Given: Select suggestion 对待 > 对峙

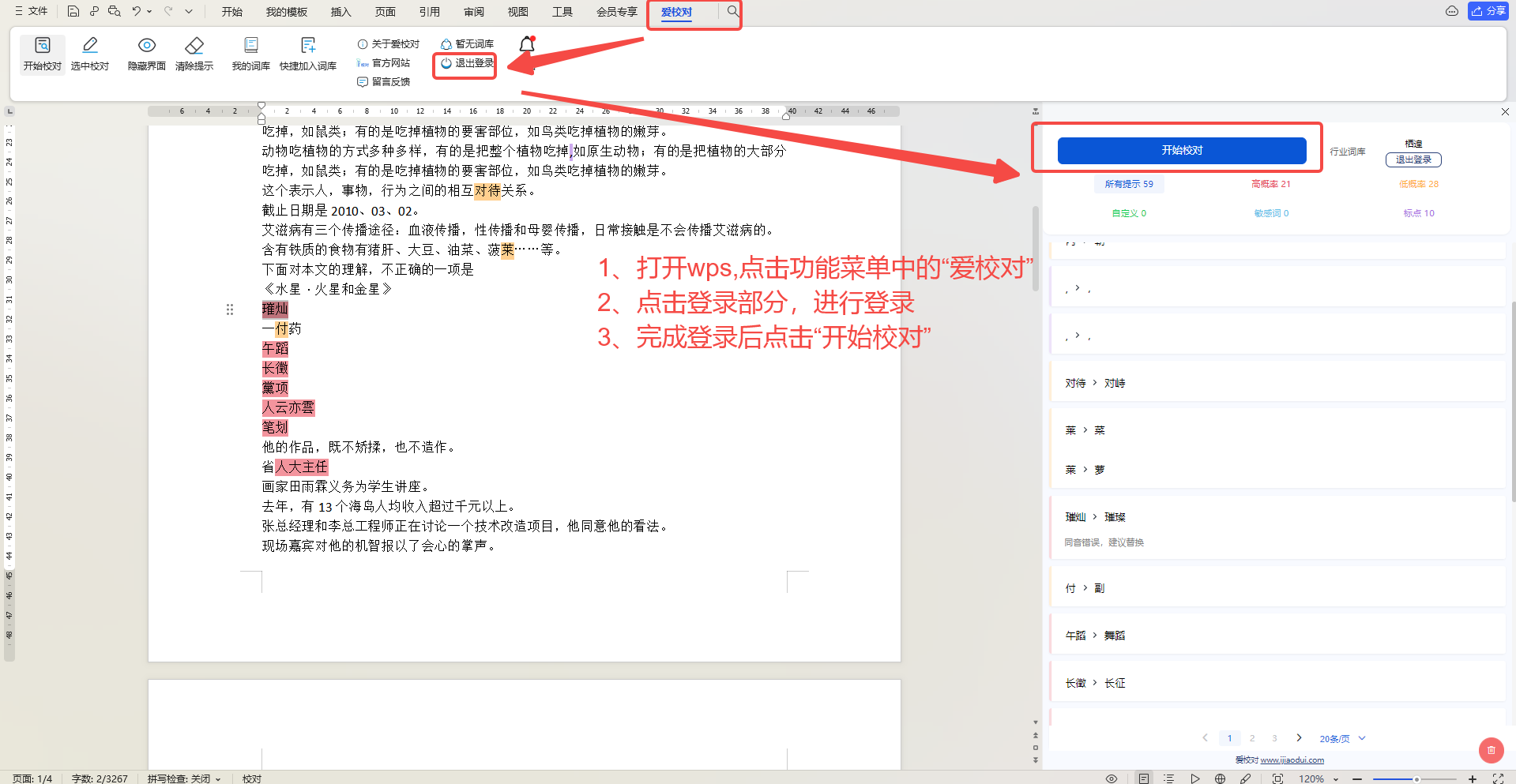Looking at the screenshot, I should pos(1278,383).
